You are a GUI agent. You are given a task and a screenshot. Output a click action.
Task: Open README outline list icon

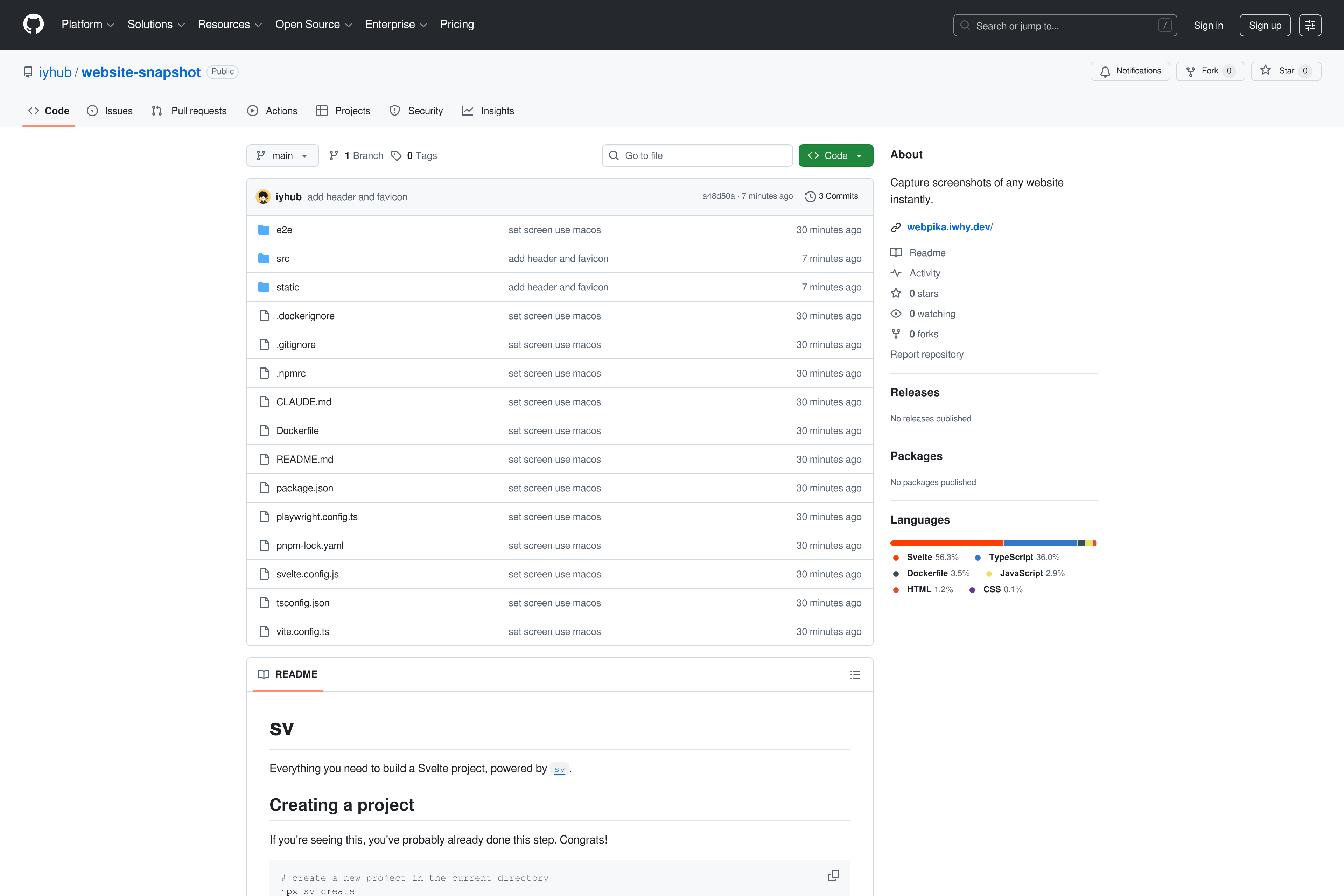coord(855,675)
